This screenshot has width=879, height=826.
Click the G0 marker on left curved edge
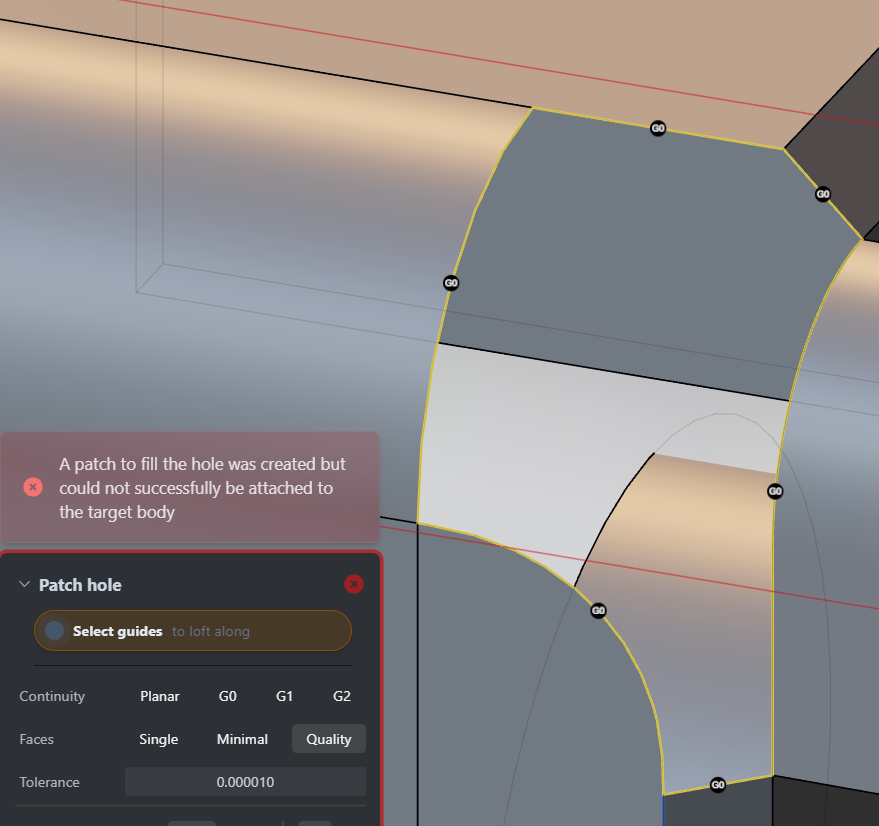(451, 283)
